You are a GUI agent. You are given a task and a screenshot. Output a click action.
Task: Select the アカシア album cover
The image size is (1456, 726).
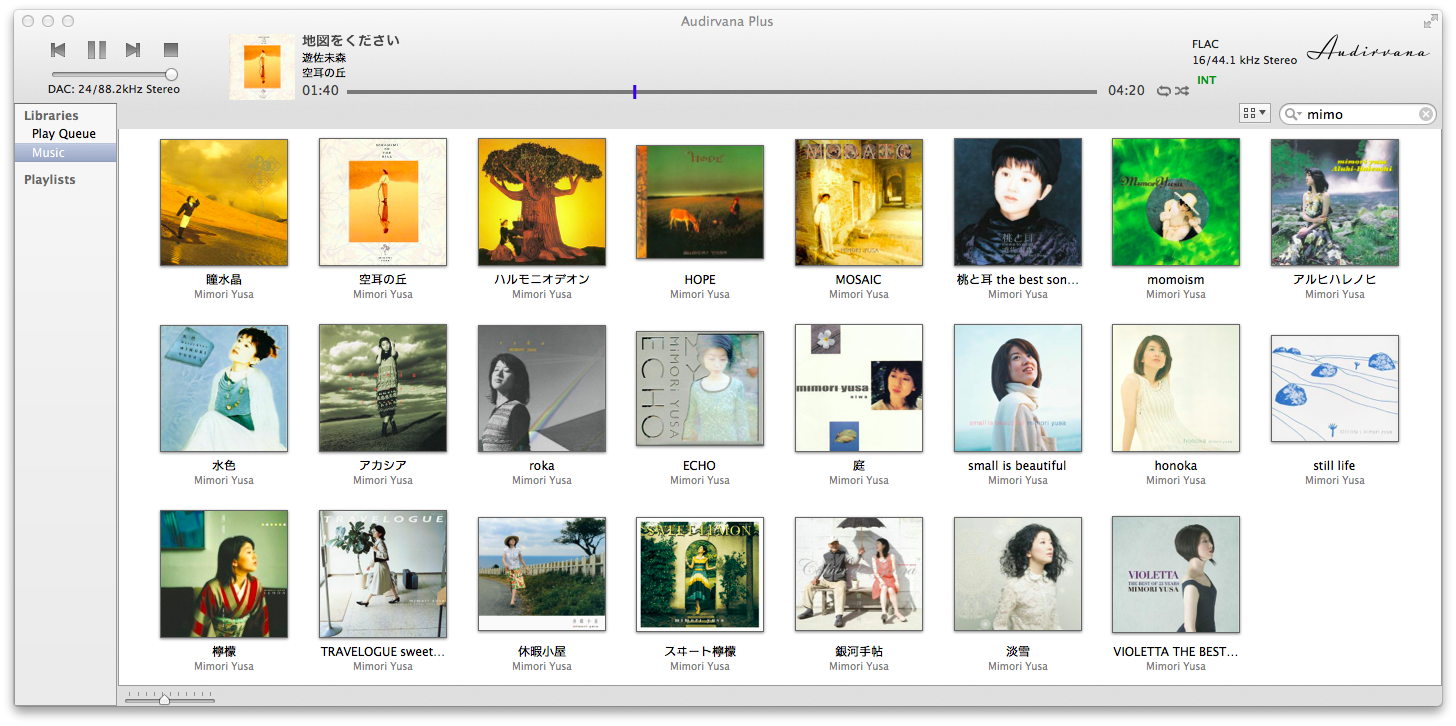coord(383,388)
